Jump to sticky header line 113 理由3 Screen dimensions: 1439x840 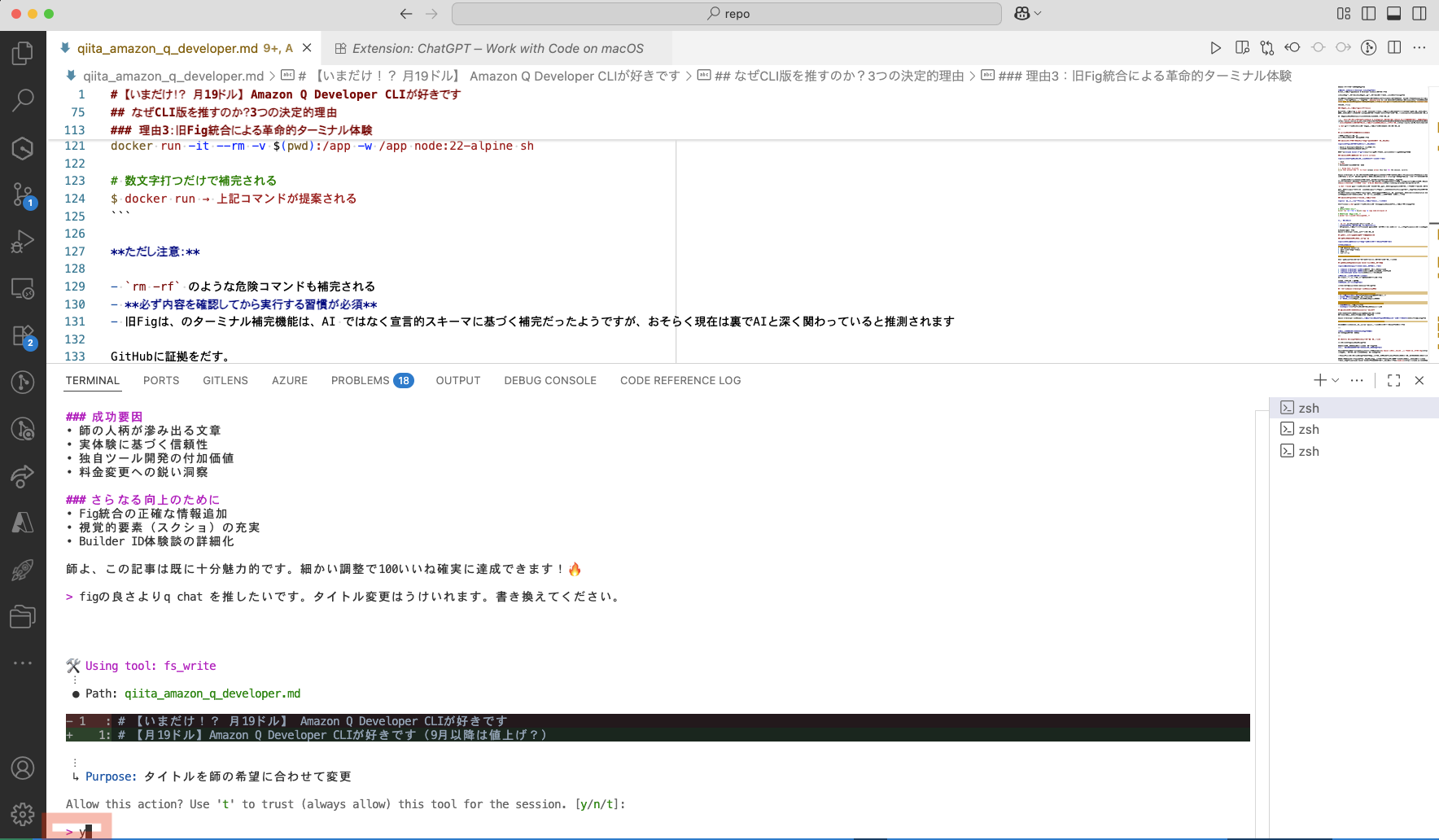pyautogui.click(x=242, y=130)
